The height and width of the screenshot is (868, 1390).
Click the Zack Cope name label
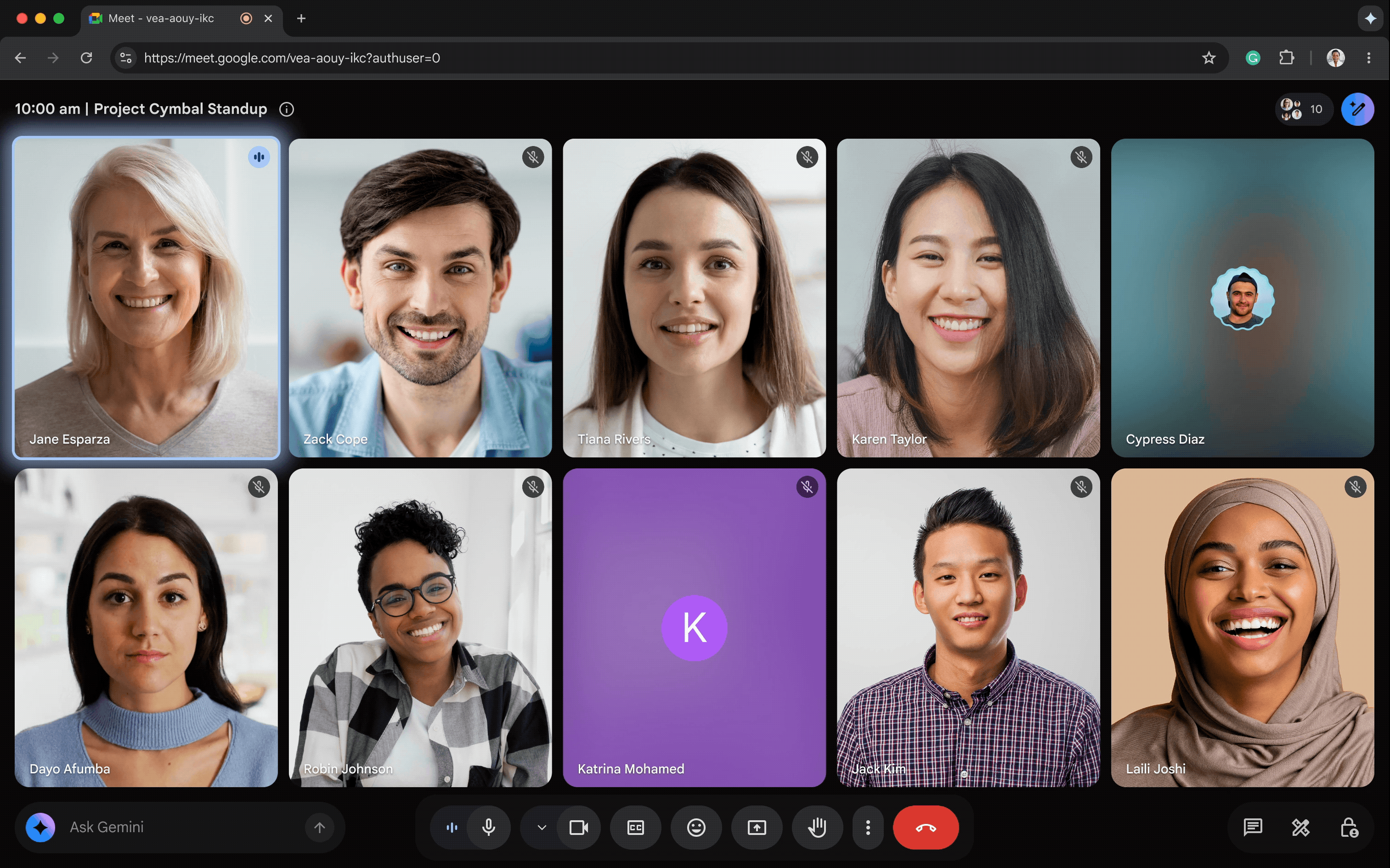tap(335, 439)
